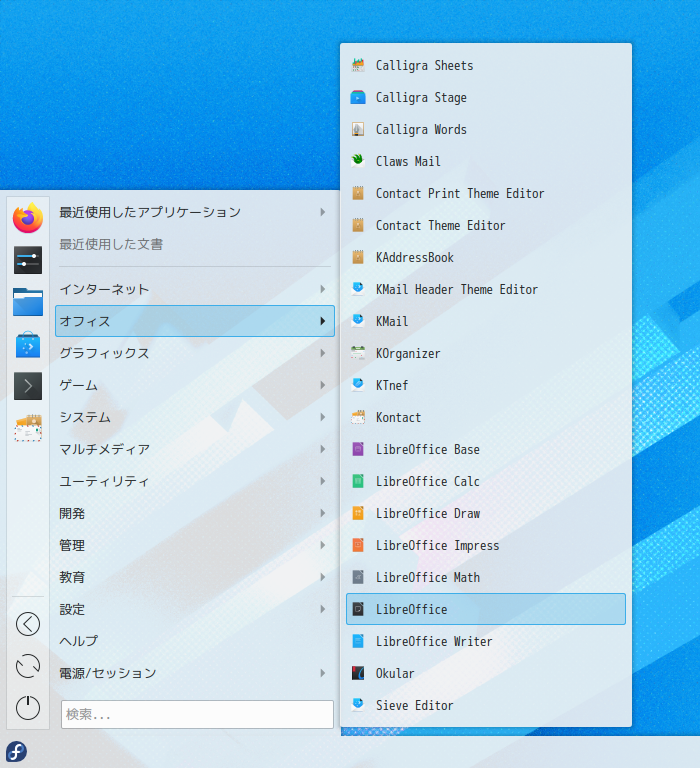Open the 教育 category
Viewport: 700px width, 768px height.
(x=195, y=577)
